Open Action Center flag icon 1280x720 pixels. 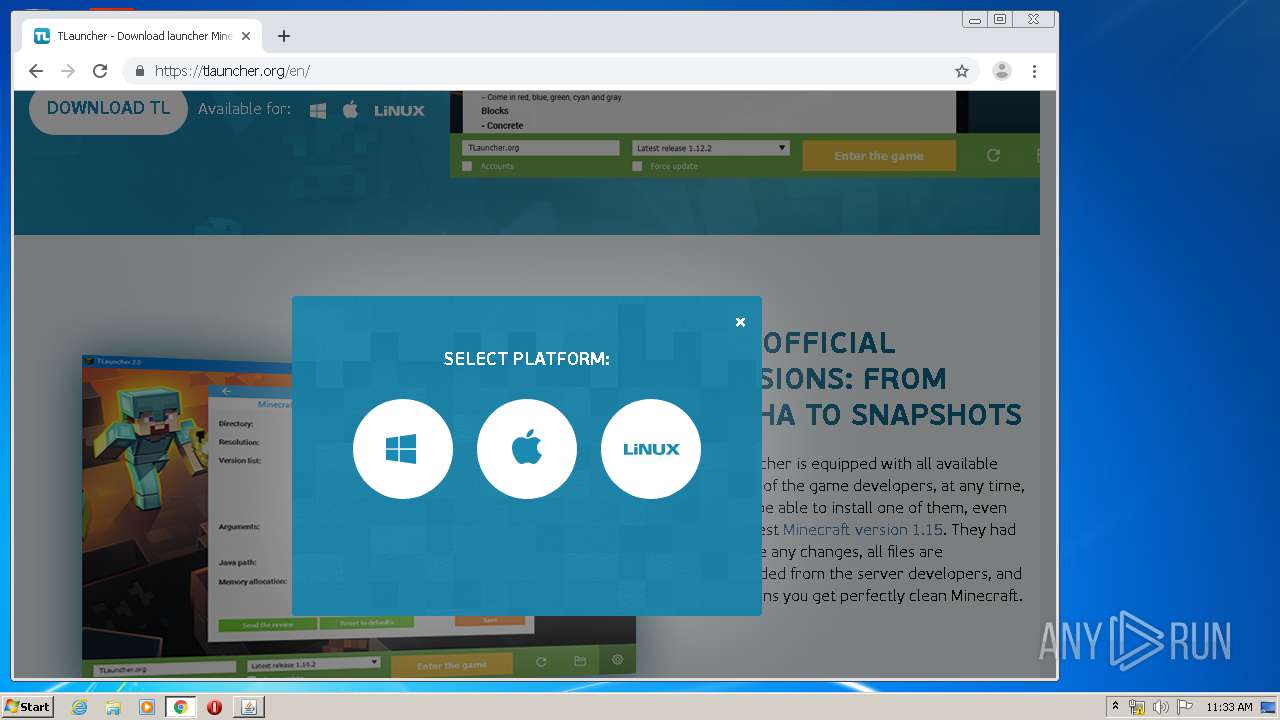click(1185, 707)
